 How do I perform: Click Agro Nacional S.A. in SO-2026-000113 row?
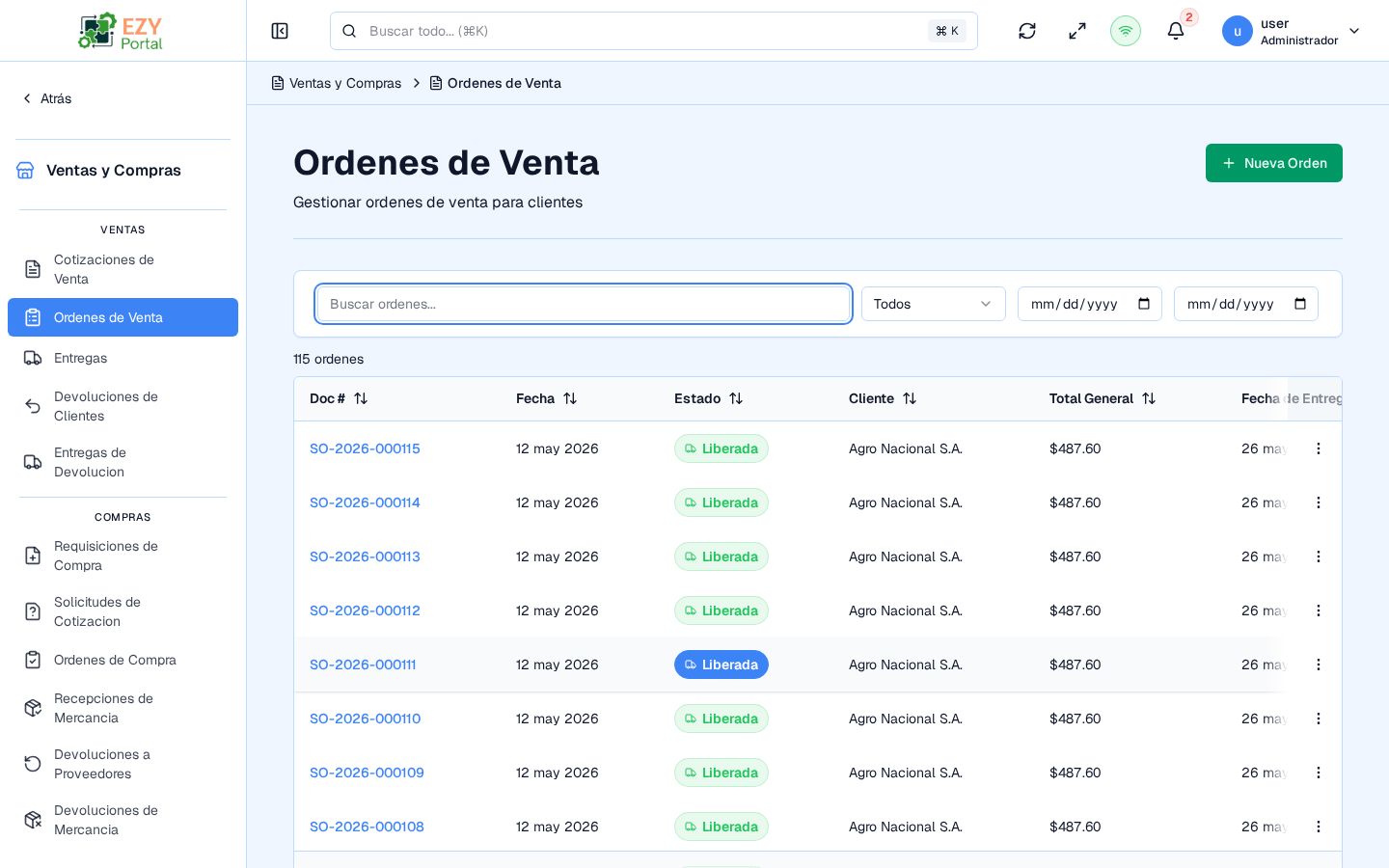point(906,556)
